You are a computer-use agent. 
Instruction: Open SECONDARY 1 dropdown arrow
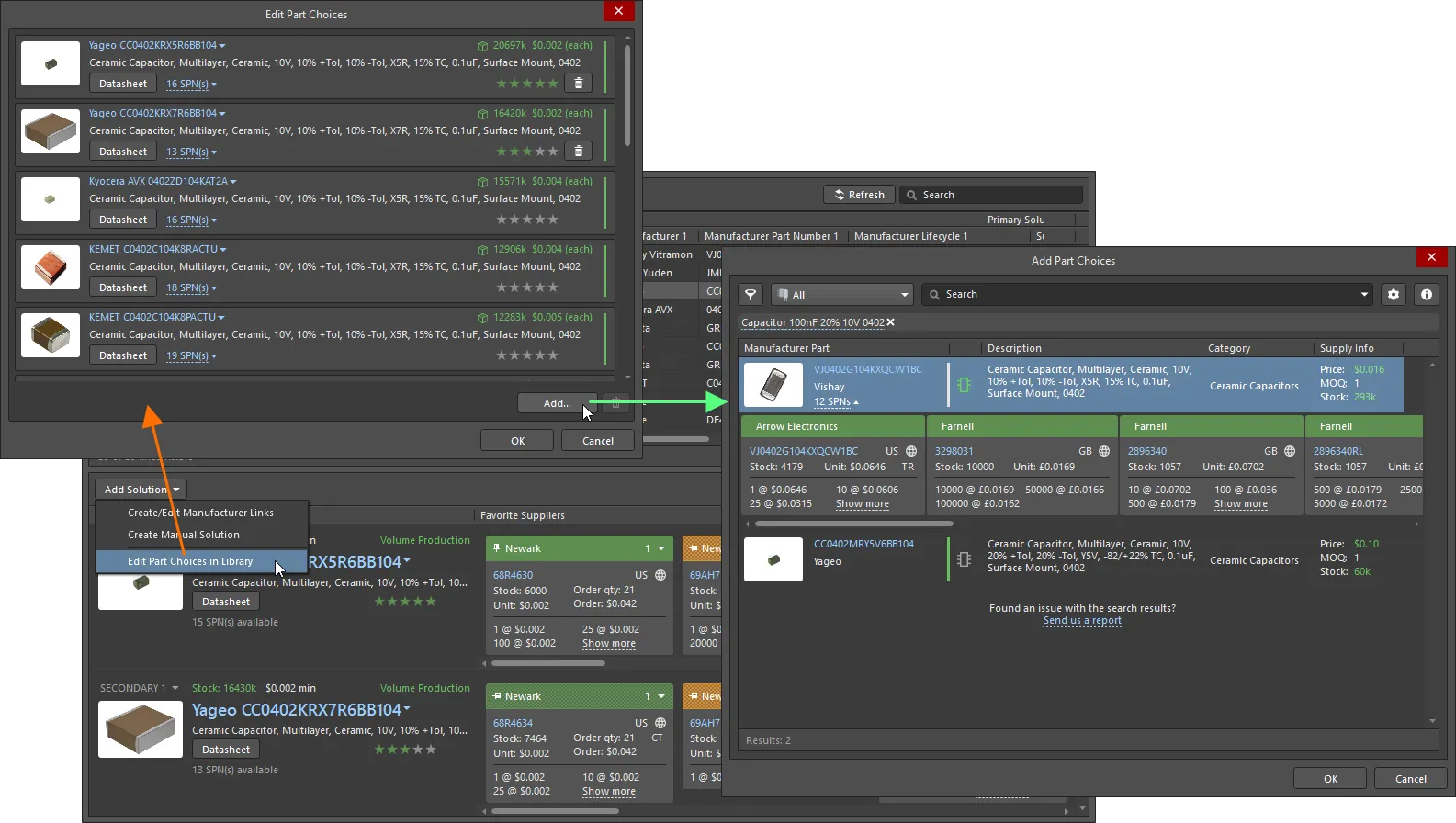click(175, 688)
